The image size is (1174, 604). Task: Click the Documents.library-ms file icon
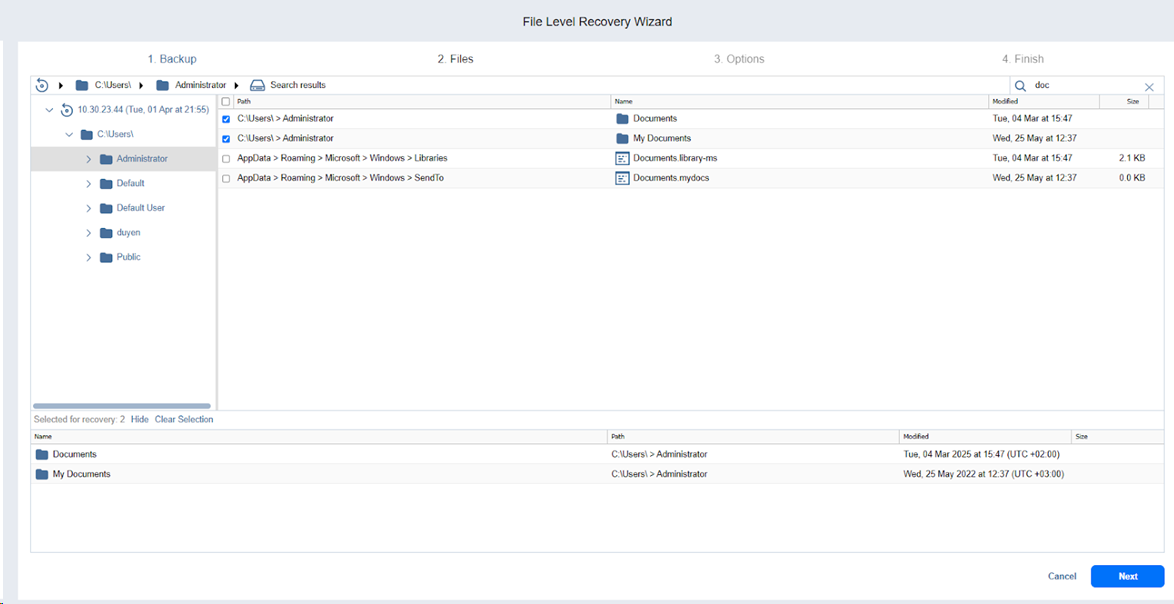[622, 158]
